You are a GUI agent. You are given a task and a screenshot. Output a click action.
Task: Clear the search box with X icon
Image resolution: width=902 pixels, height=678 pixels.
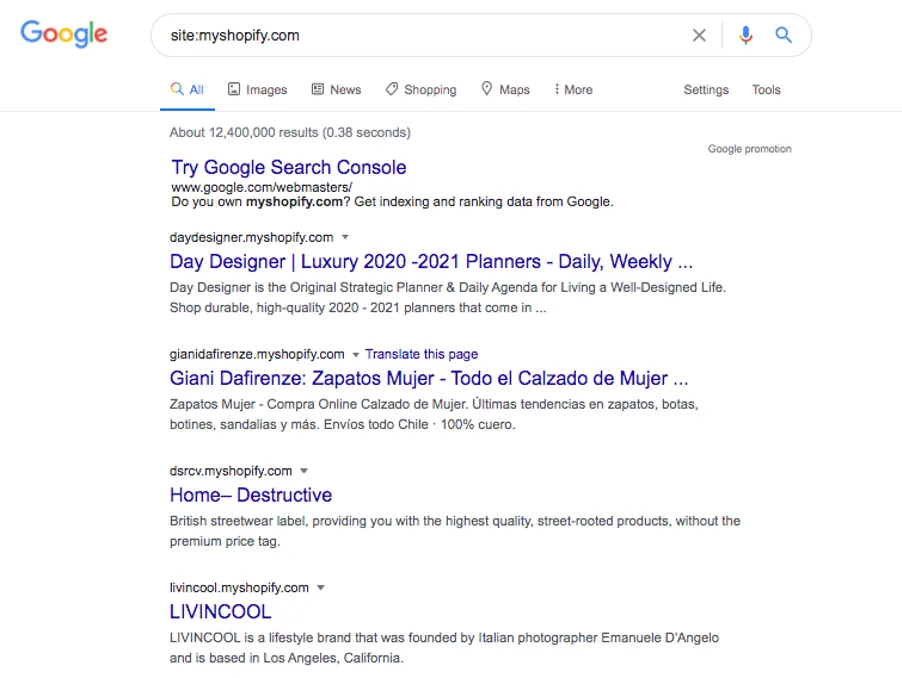click(x=699, y=36)
